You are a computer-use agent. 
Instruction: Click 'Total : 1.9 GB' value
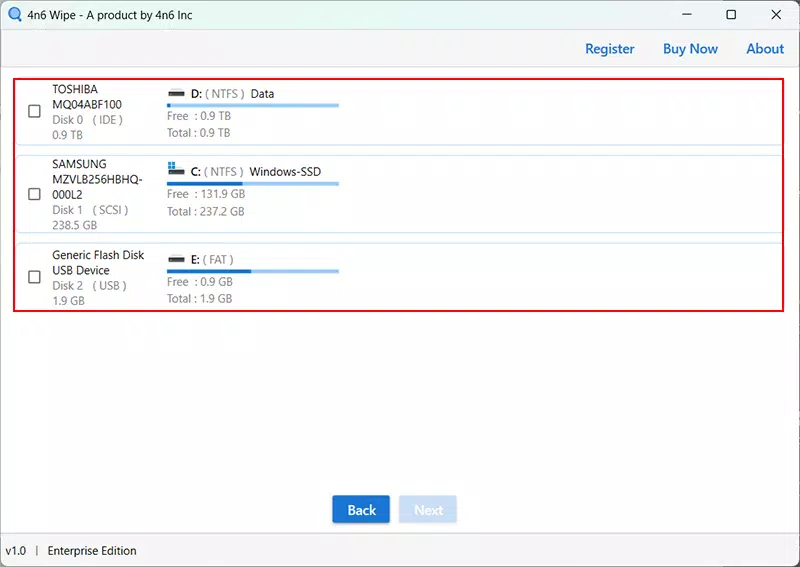[199, 299]
